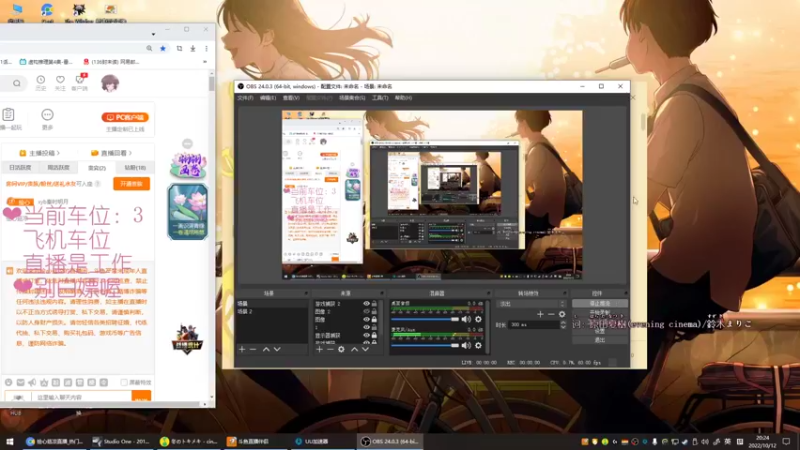Add a new source with the plus icon
The image size is (800, 450).
pos(319,349)
